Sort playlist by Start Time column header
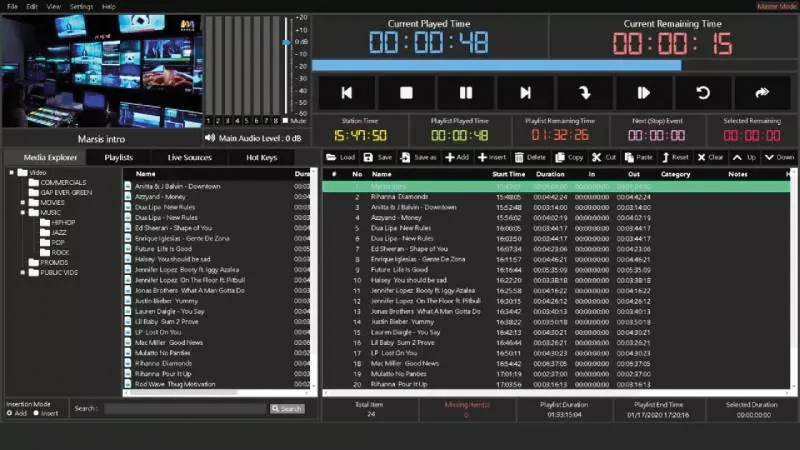This screenshot has width=800, height=450. tap(508, 174)
